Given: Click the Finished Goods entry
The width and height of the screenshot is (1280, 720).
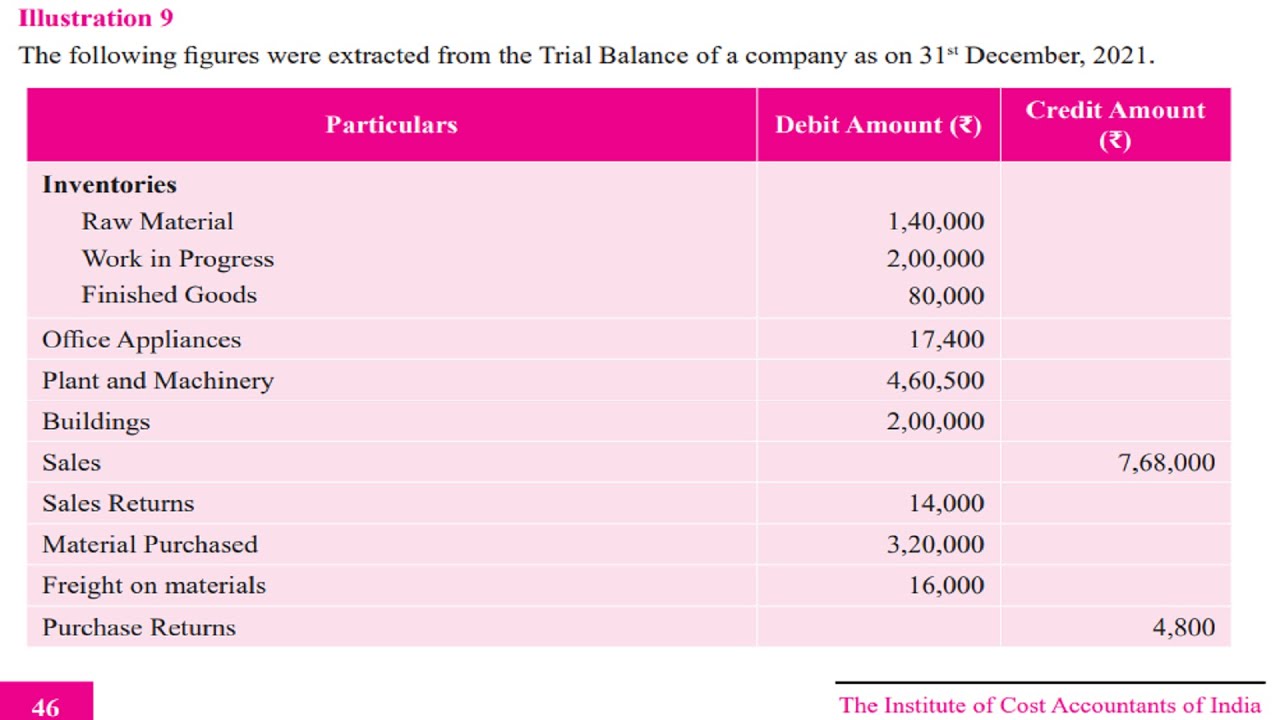Looking at the screenshot, I should 169,295.
